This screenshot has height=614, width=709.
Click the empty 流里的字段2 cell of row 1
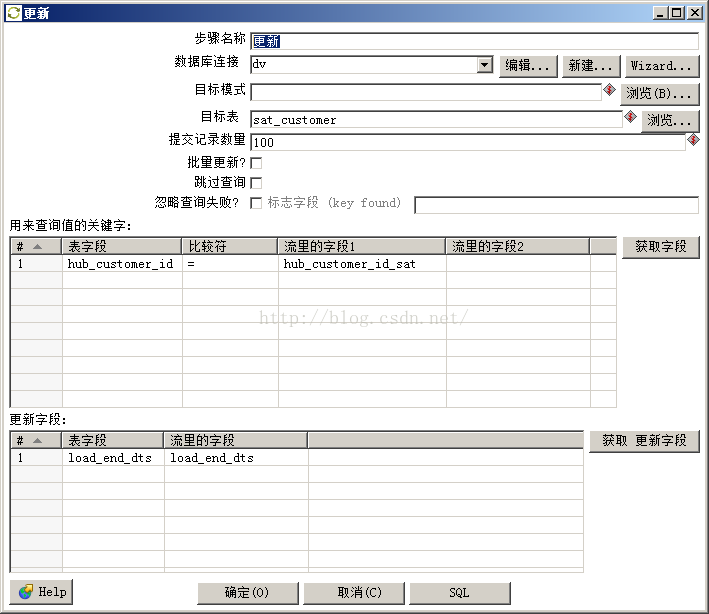518,264
